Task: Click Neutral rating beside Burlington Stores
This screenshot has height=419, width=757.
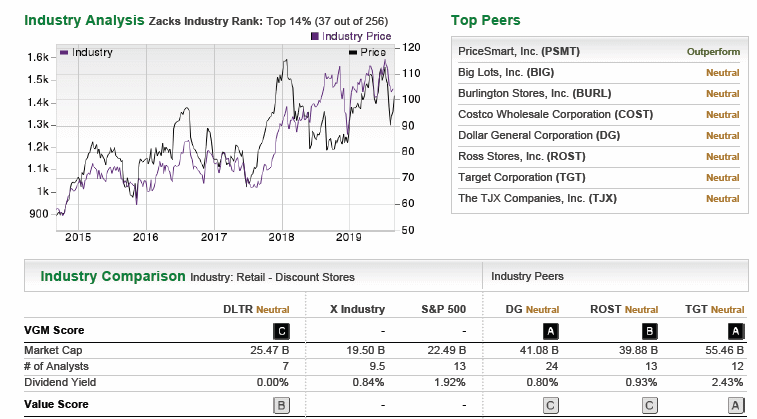Action: coord(723,94)
